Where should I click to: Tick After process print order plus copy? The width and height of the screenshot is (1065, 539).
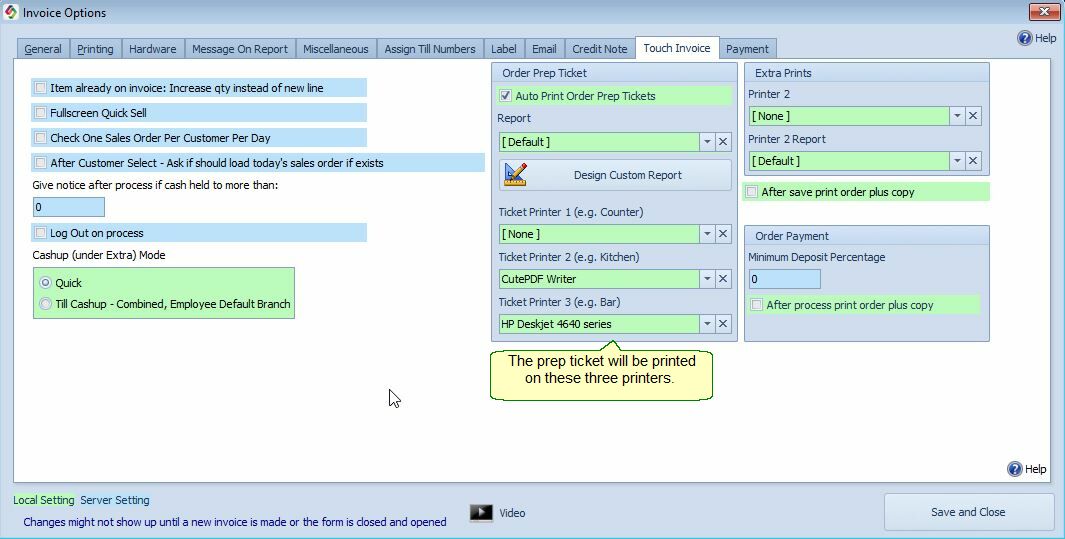click(x=757, y=305)
